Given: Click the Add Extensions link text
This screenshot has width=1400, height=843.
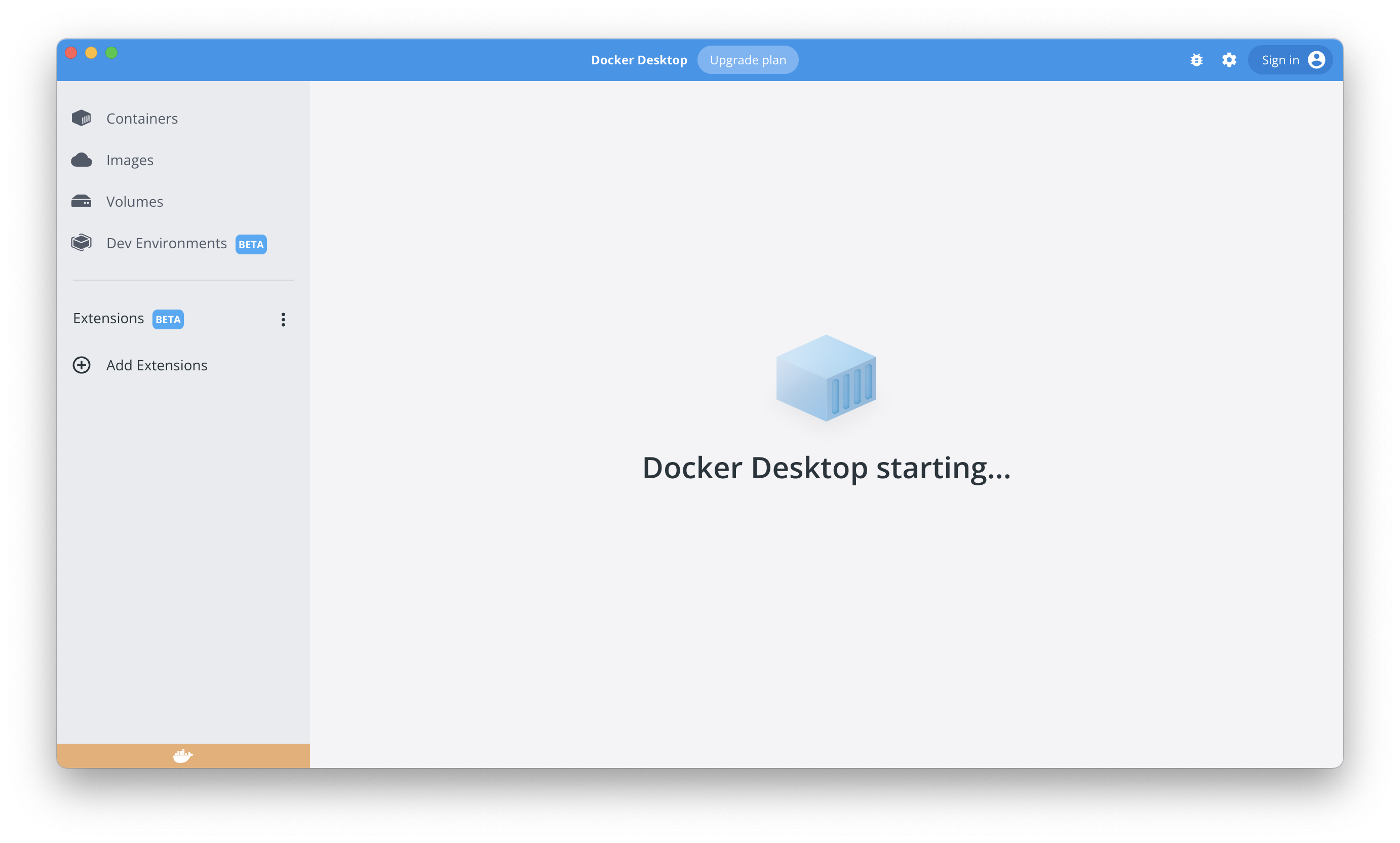Looking at the screenshot, I should click(157, 365).
